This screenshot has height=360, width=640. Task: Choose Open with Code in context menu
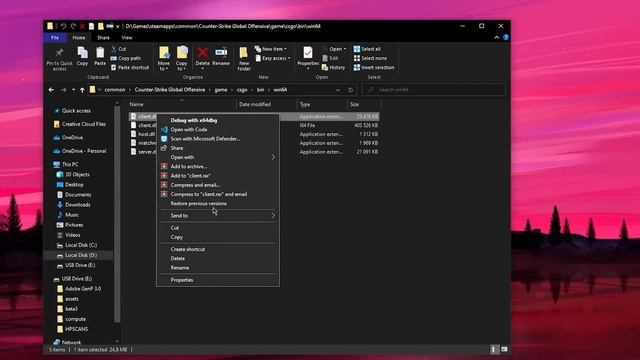tap(218, 129)
